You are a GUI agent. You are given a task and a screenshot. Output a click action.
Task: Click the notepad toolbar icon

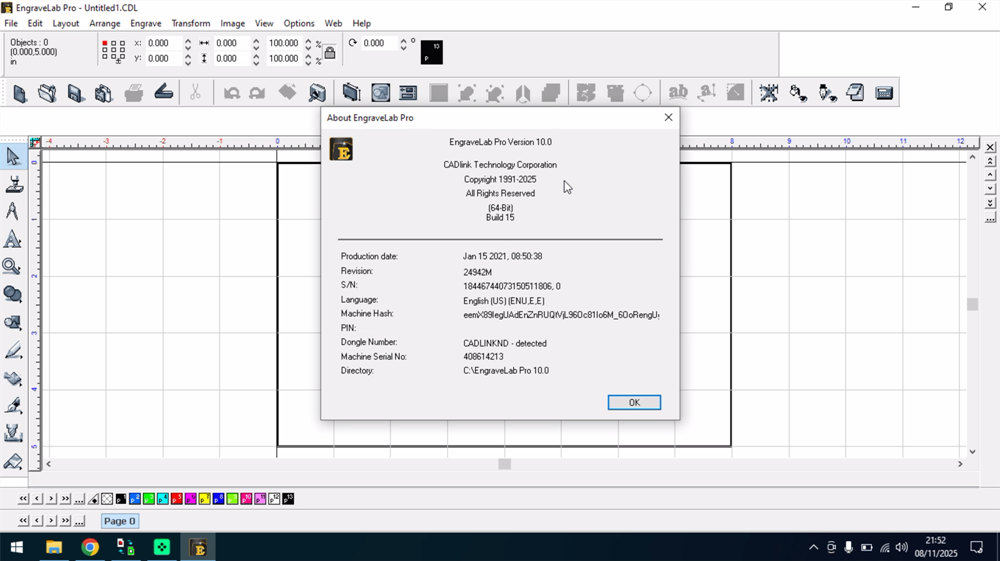pos(855,93)
